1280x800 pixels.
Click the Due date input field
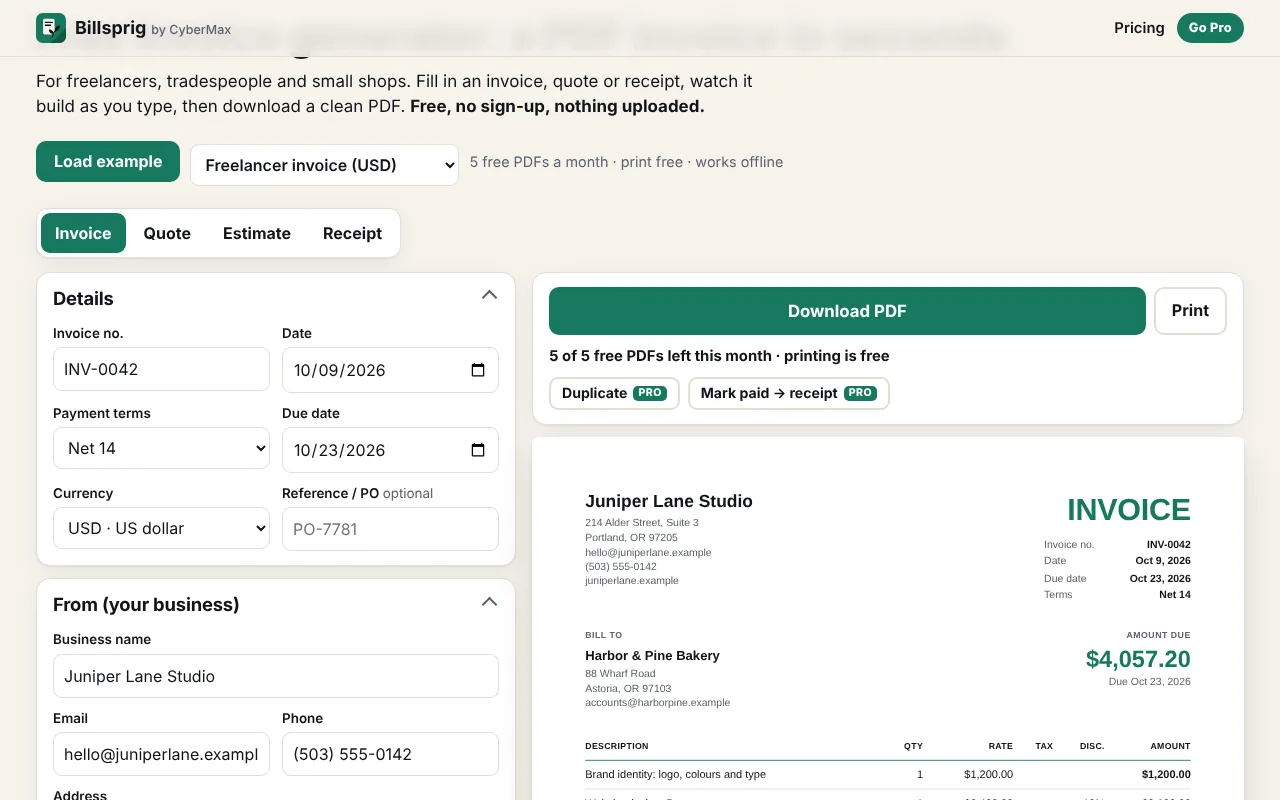390,450
